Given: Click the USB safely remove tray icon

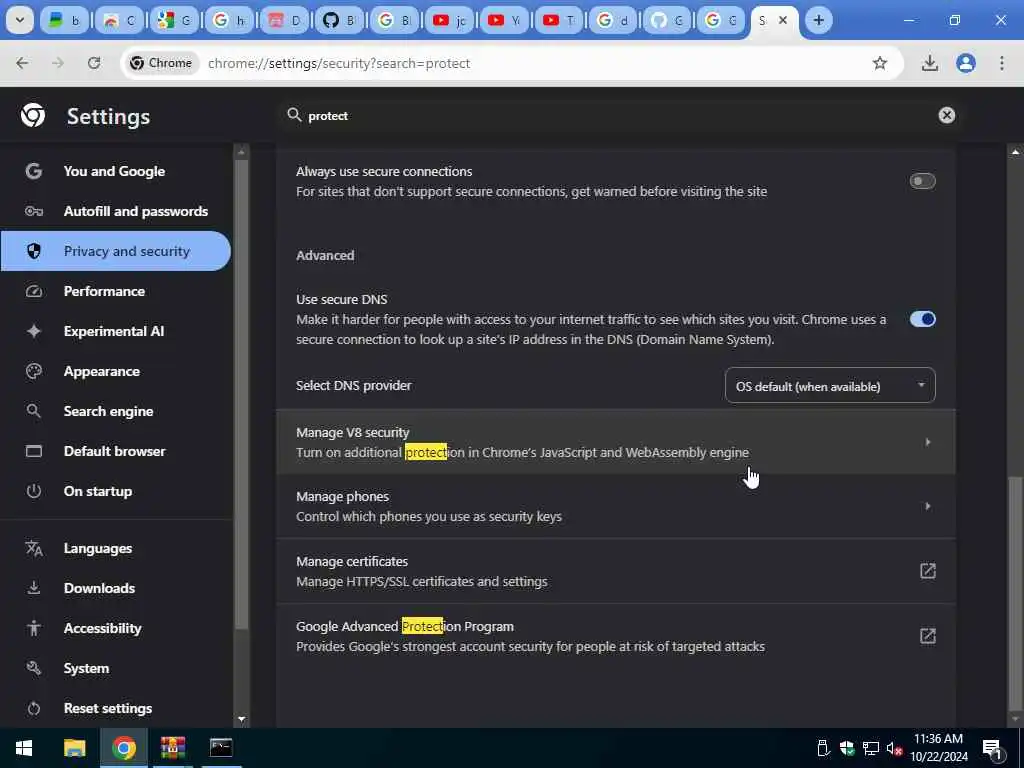Looking at the screenshot, I should point(823,748).
